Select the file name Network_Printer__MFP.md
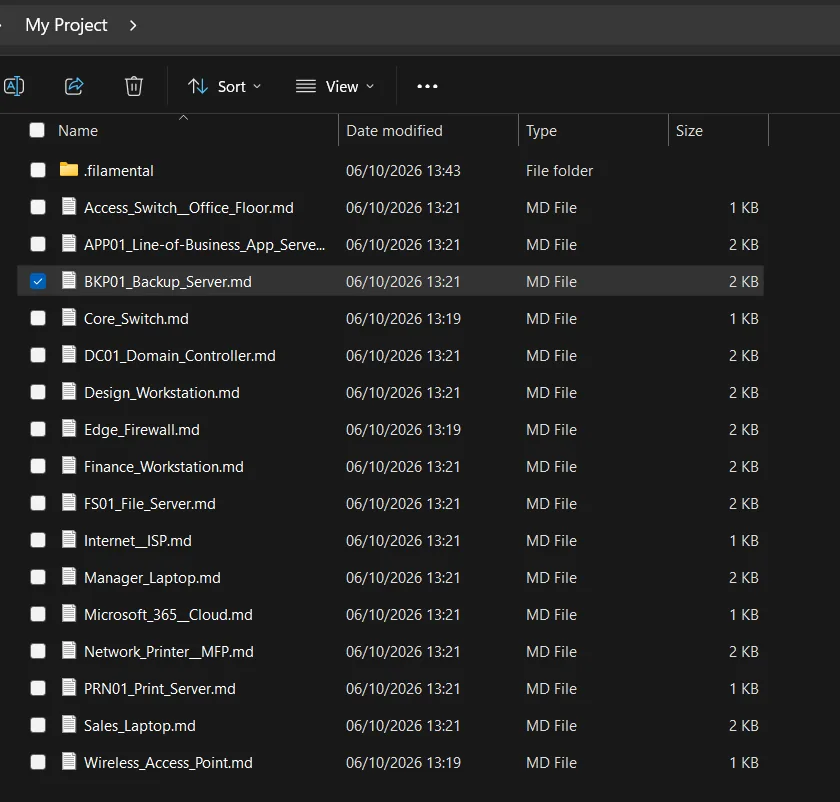 pos(169,651)
